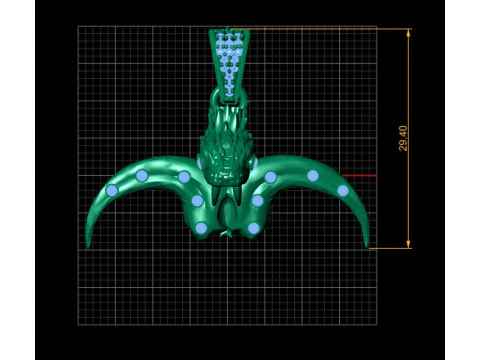Click the jump ring connecting the bail
480x360 pixels.
(229, 97)
